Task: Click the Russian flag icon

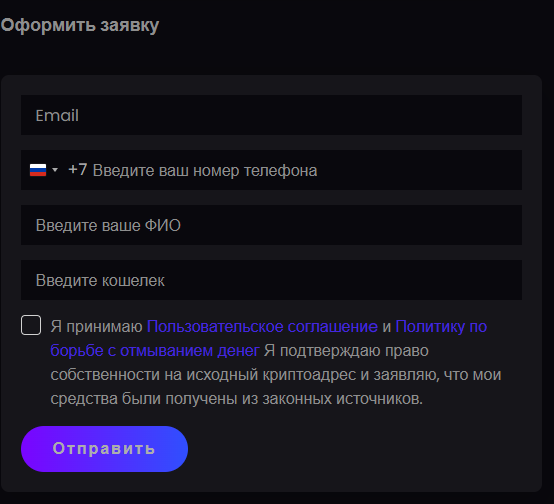Action: [x=38, y=170]
